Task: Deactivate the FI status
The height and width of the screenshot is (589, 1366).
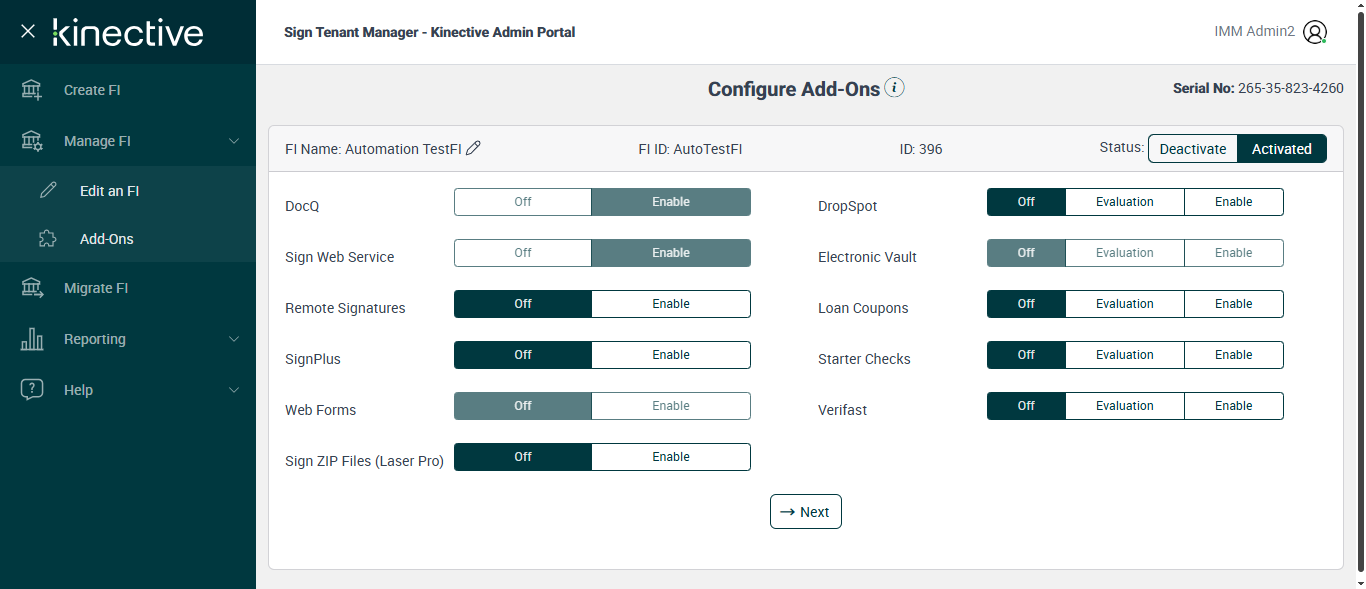Action: click(1192, 149)
